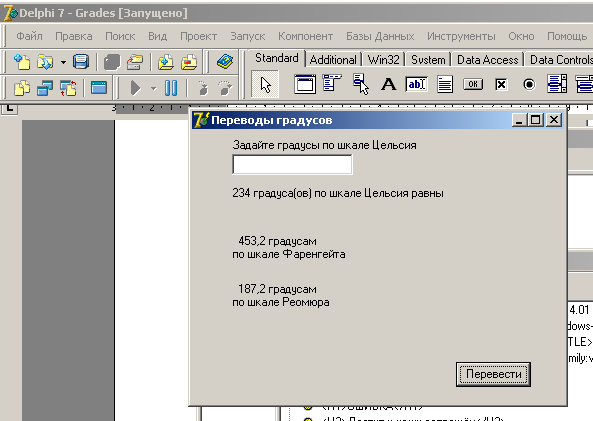Image resolution: width=593 pixels, height=421 pixels.
Task: Select the Label component icon
Action: tap(388, 84)
